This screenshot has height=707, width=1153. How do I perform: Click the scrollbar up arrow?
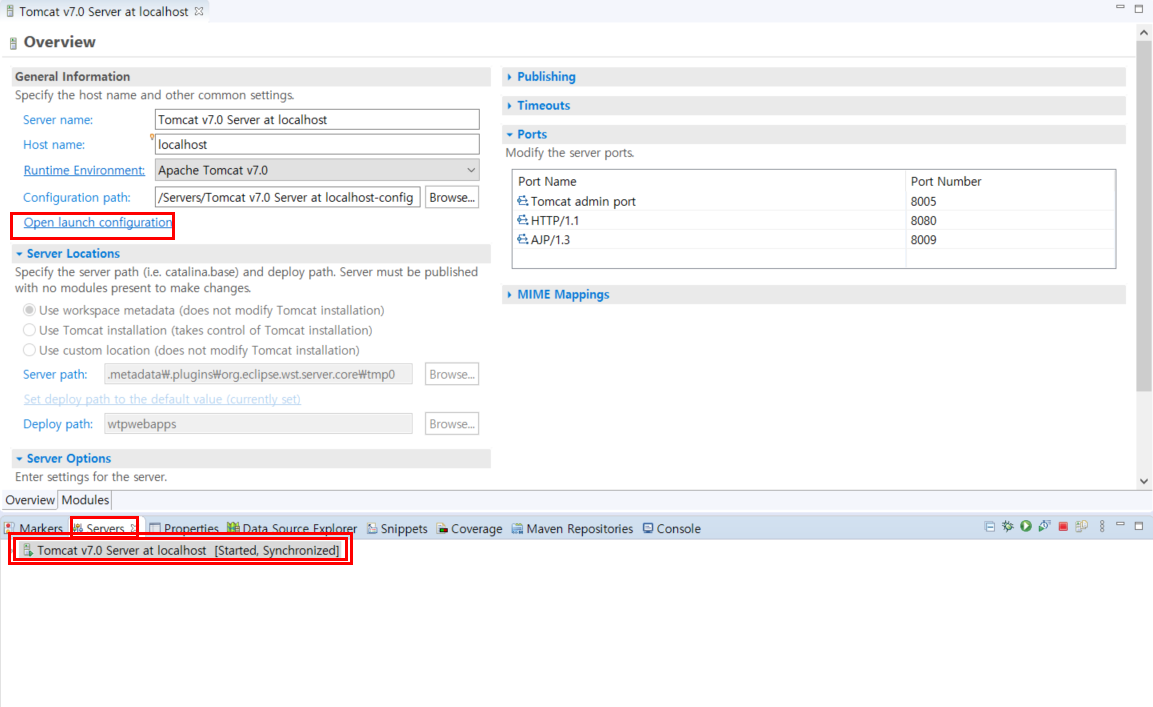1143,32
